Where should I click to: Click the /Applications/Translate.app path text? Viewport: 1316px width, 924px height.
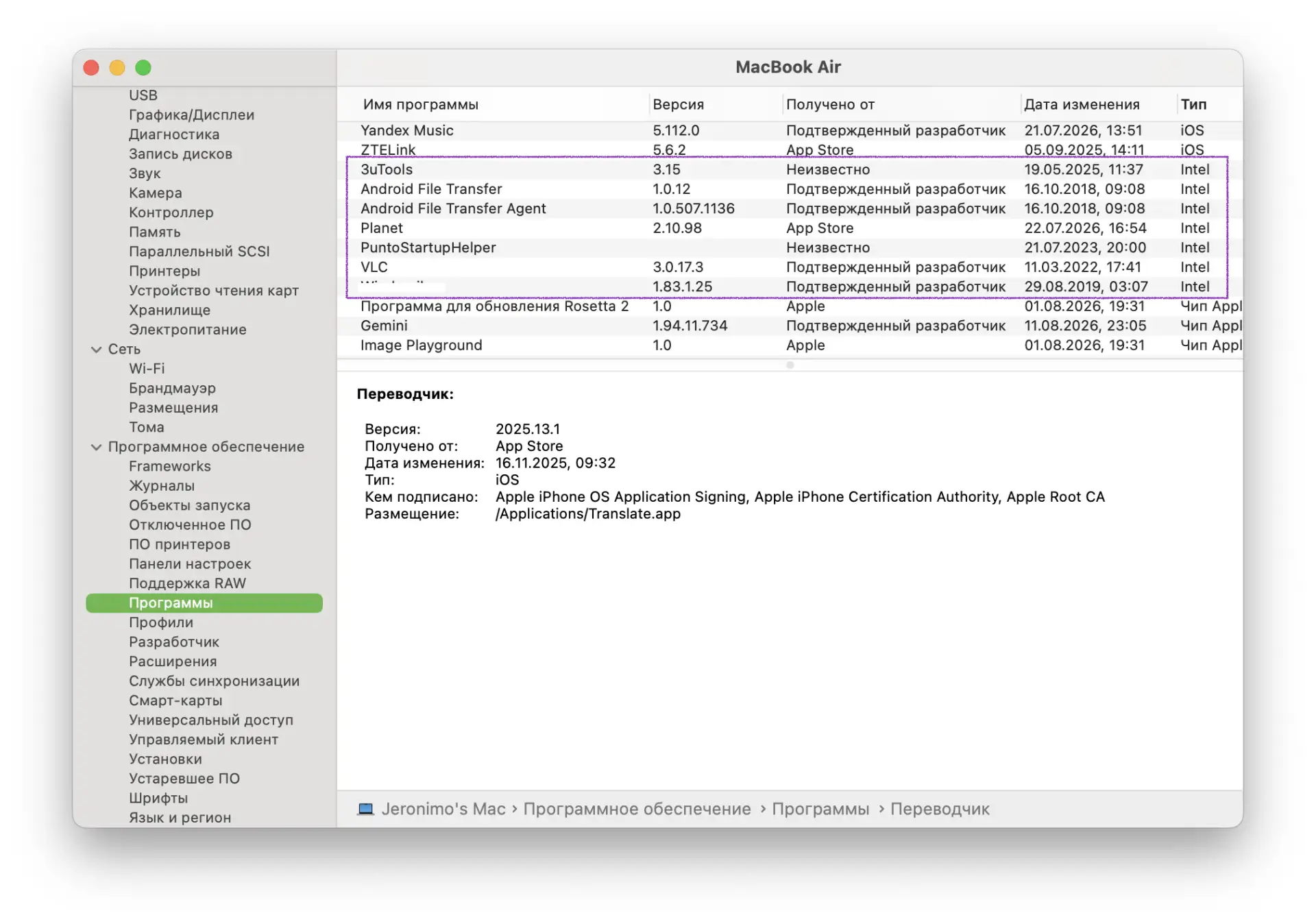point(588,514)
